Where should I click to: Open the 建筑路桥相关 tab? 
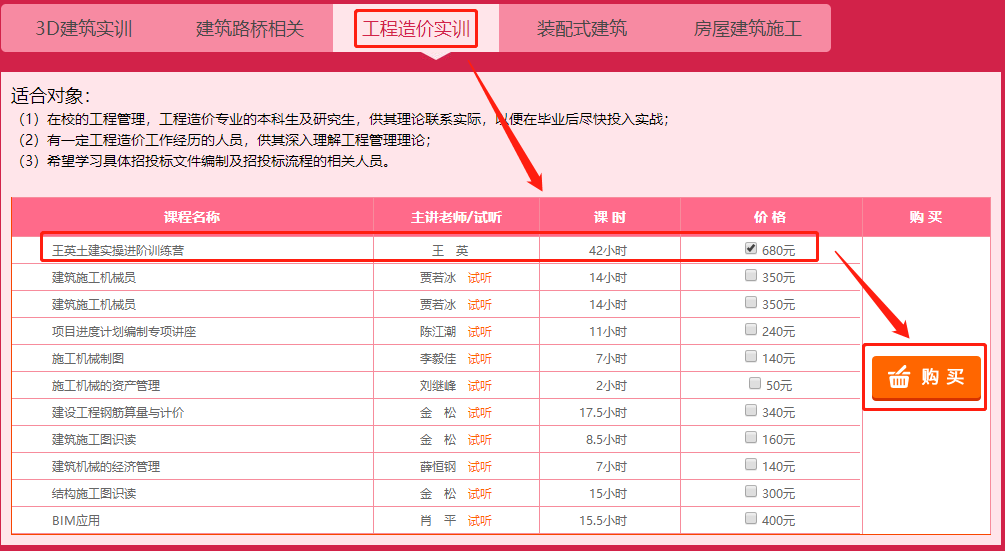point(250,29)
